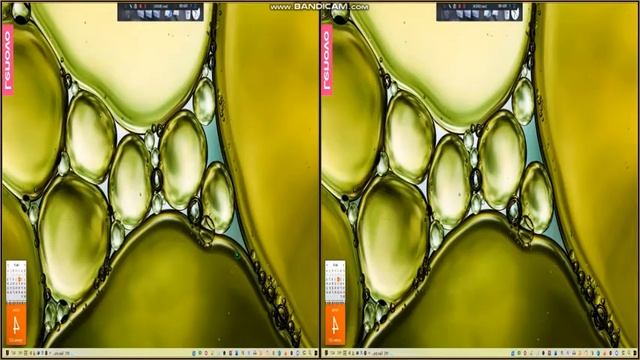Click the pink Lenovo badge in the right desktop copy

(327, 60)
